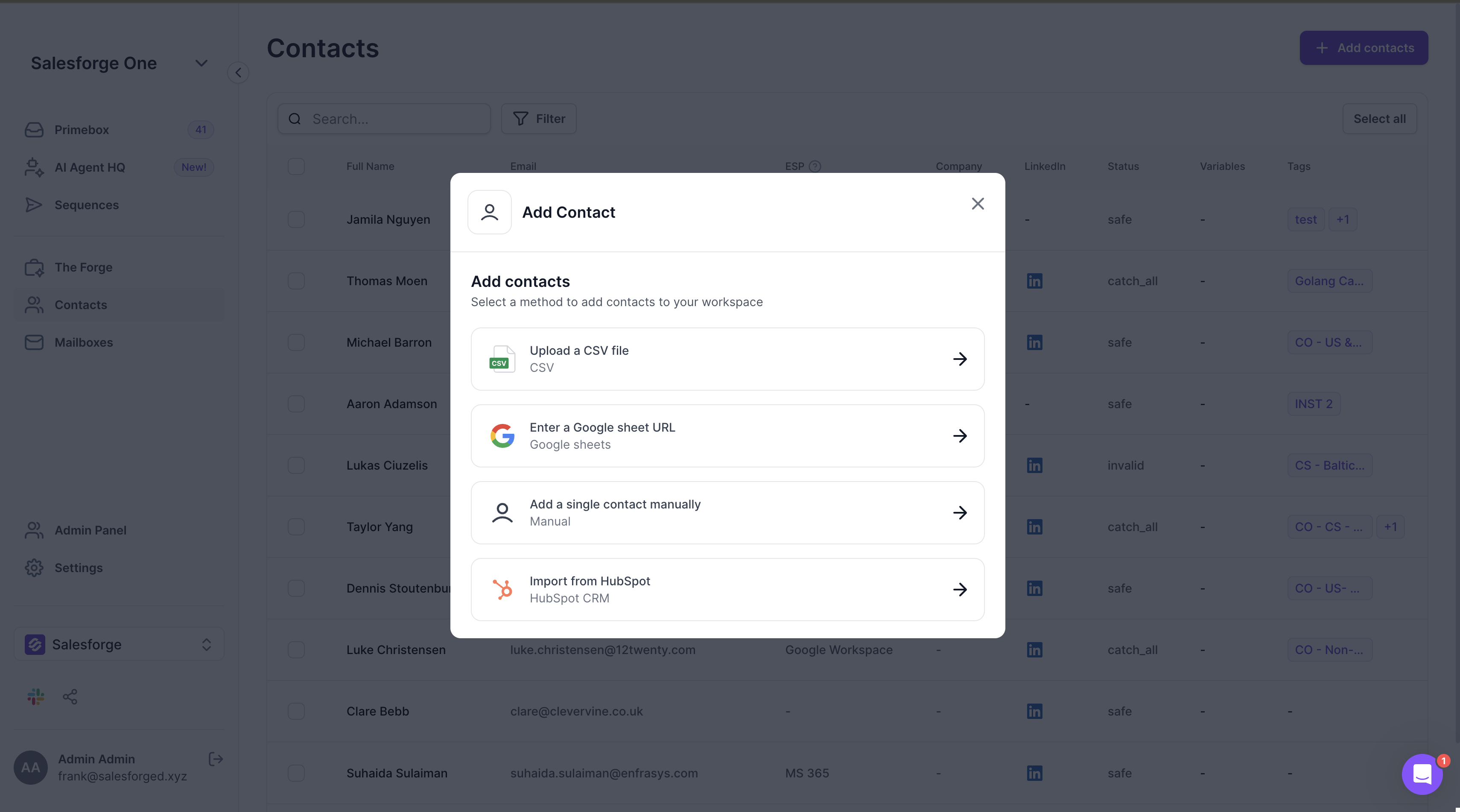Screen dimensions: 1460x812
Task: Focus the contacts Search field
Action: pyautogui.click(x=384, y=118)
